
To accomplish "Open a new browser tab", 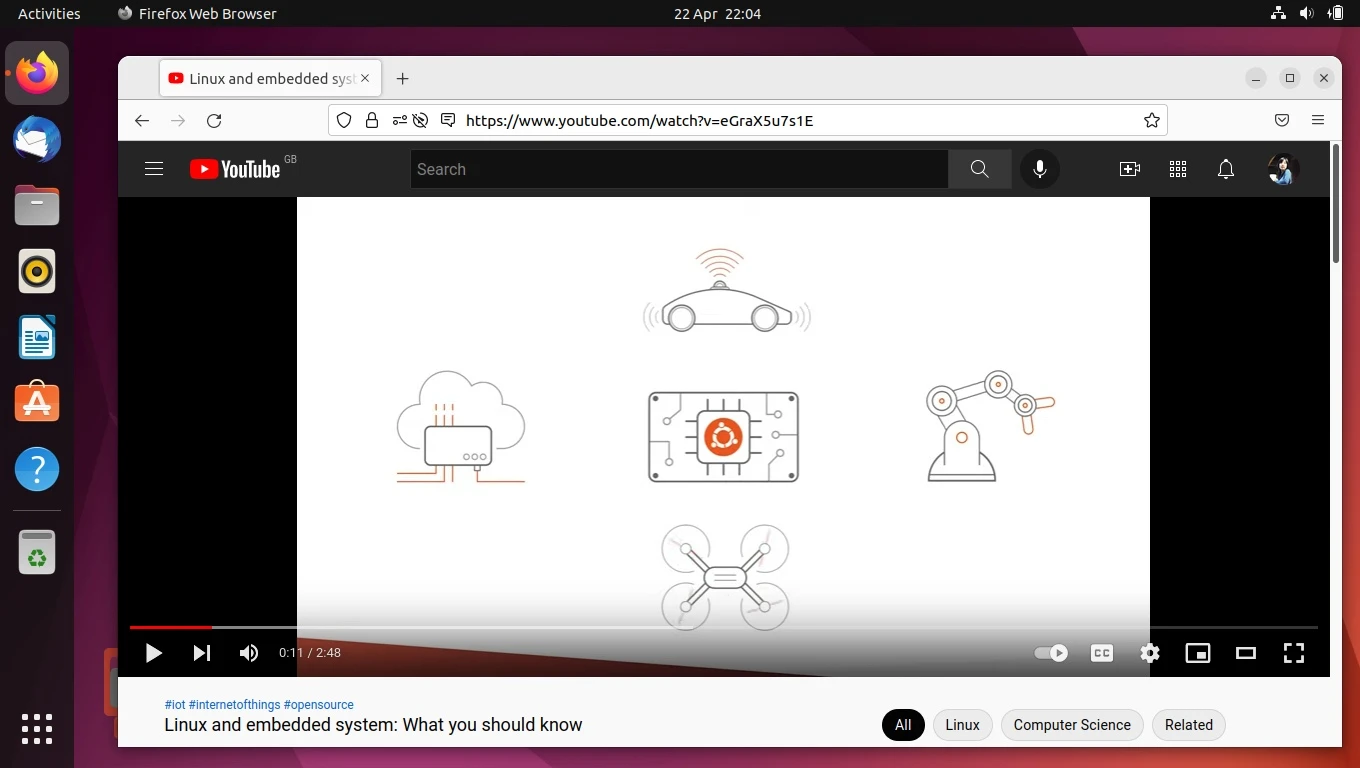I will [x=402, y=78].
